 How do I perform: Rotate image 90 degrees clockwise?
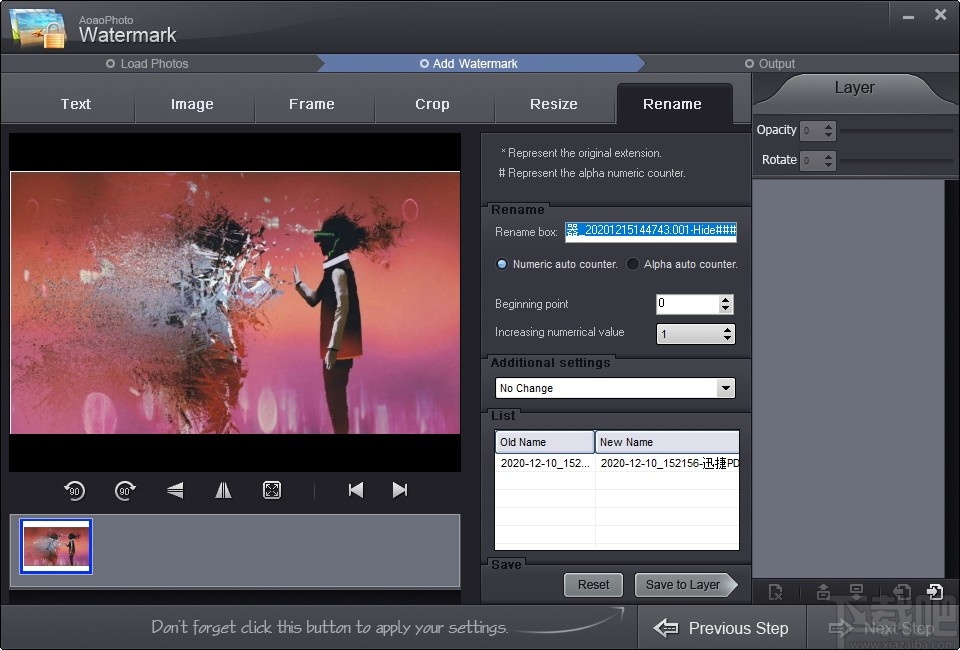click(x=125, y=490)
